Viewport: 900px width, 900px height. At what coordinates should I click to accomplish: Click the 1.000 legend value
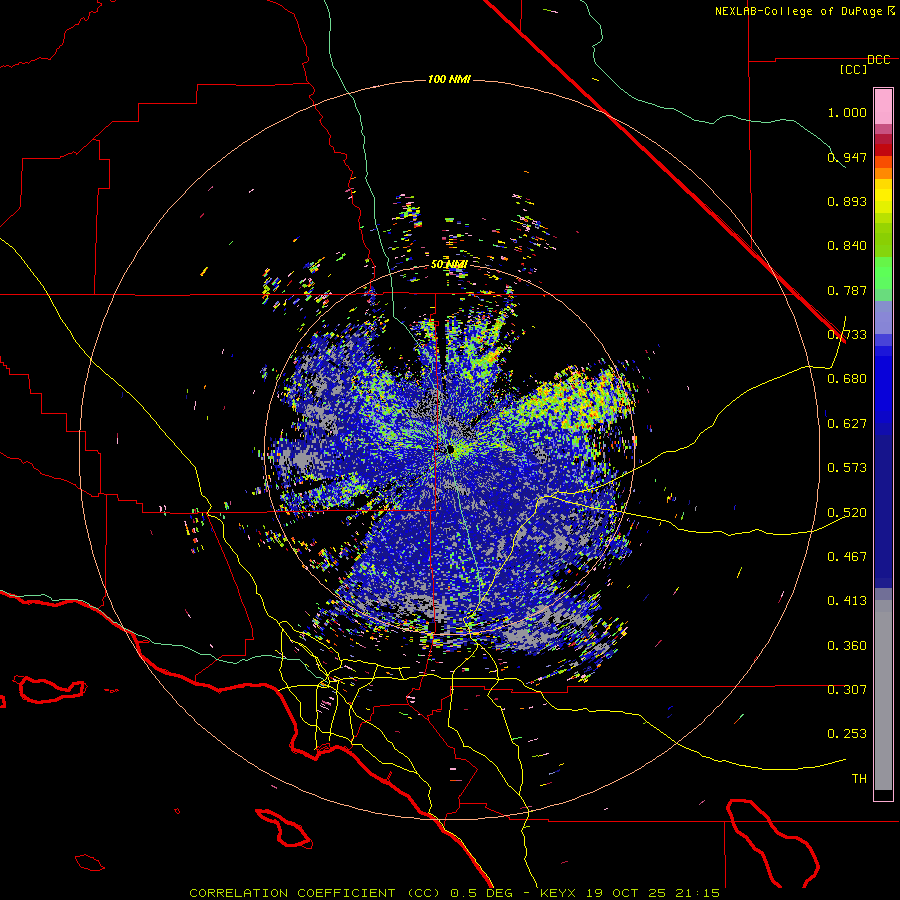(847, 112)
